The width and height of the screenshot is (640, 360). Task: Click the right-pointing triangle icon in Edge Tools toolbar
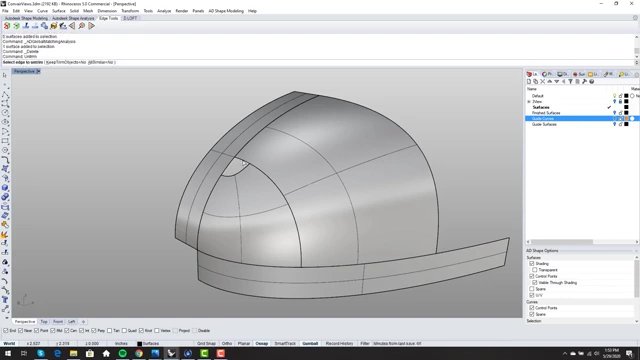[91, 26]
